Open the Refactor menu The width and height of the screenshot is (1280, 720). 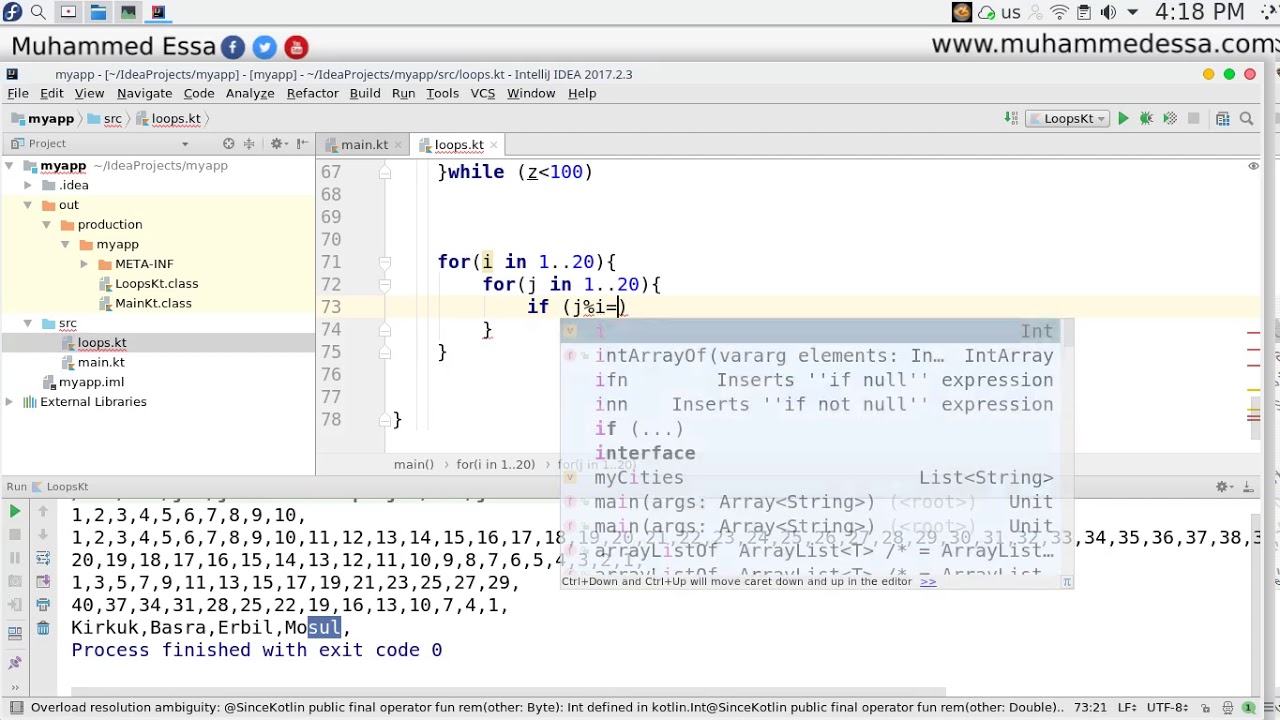(312, 93)
